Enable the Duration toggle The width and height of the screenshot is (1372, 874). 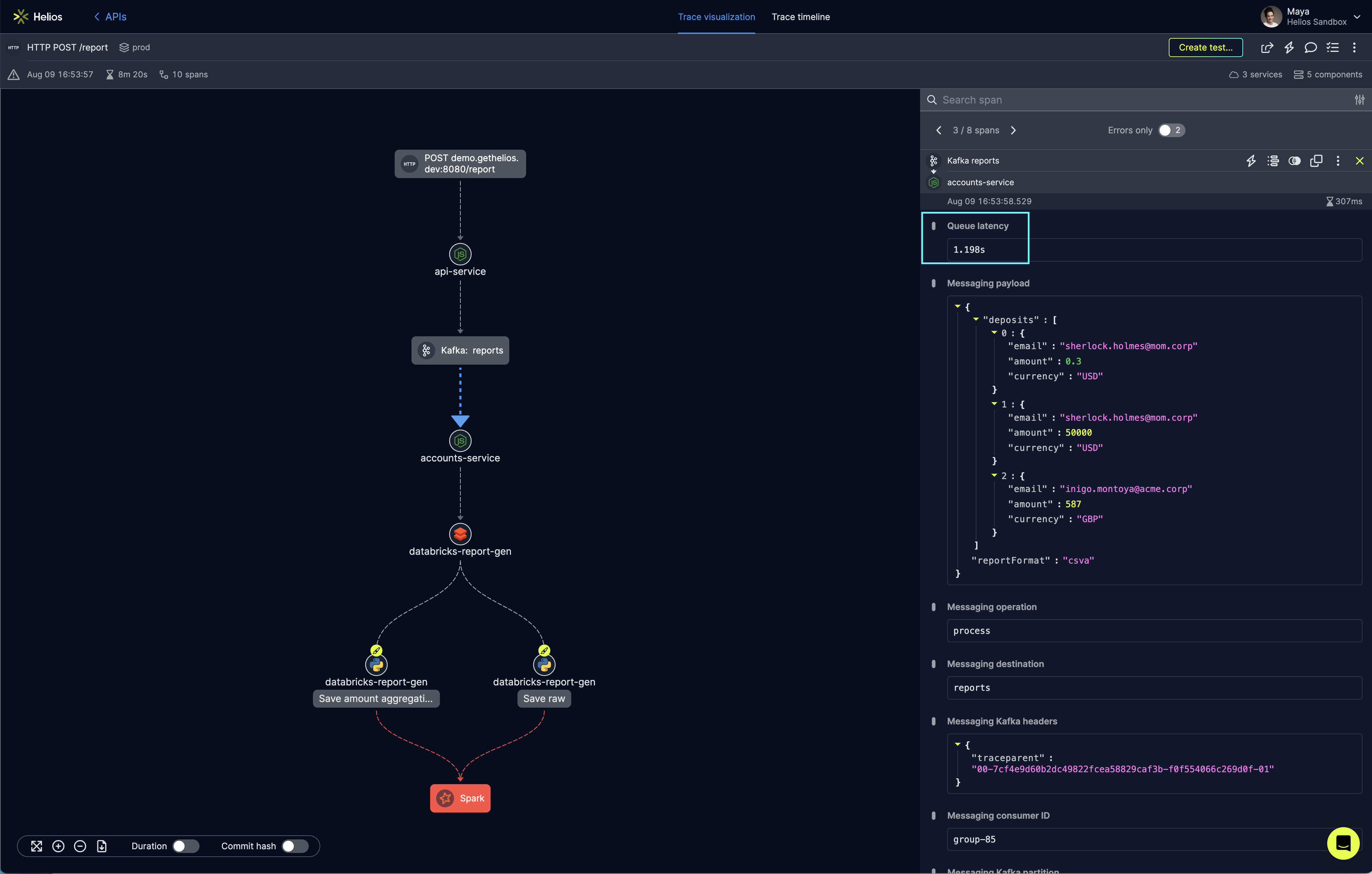click(x=186, y=846)
